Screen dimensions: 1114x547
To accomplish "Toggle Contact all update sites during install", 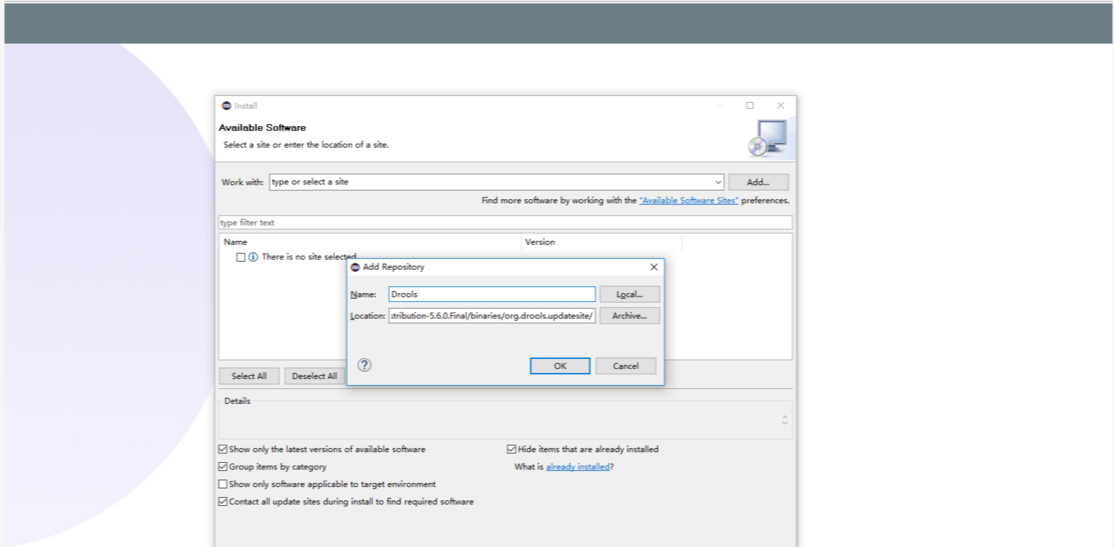I will [223, 502].
